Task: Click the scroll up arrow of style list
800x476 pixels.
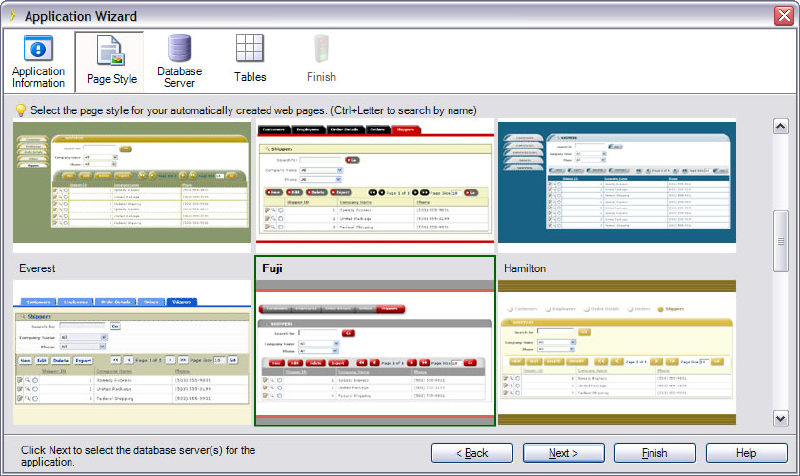Action: click(781, 126)
